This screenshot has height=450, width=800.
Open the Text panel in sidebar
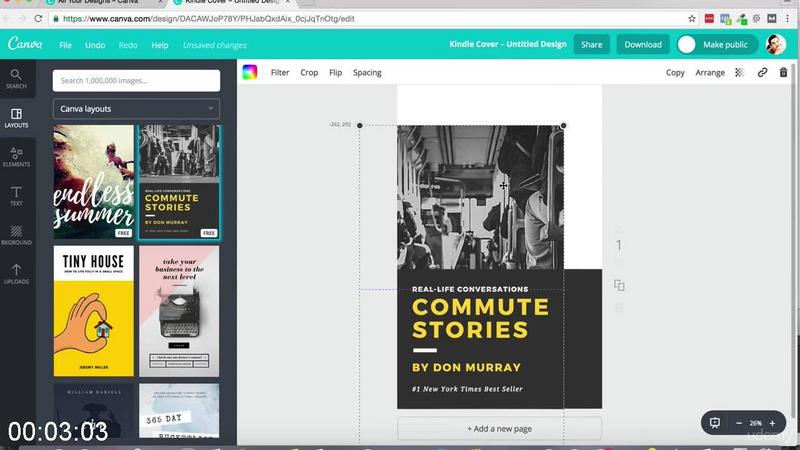pyautogui.click(x=16, y=196)
